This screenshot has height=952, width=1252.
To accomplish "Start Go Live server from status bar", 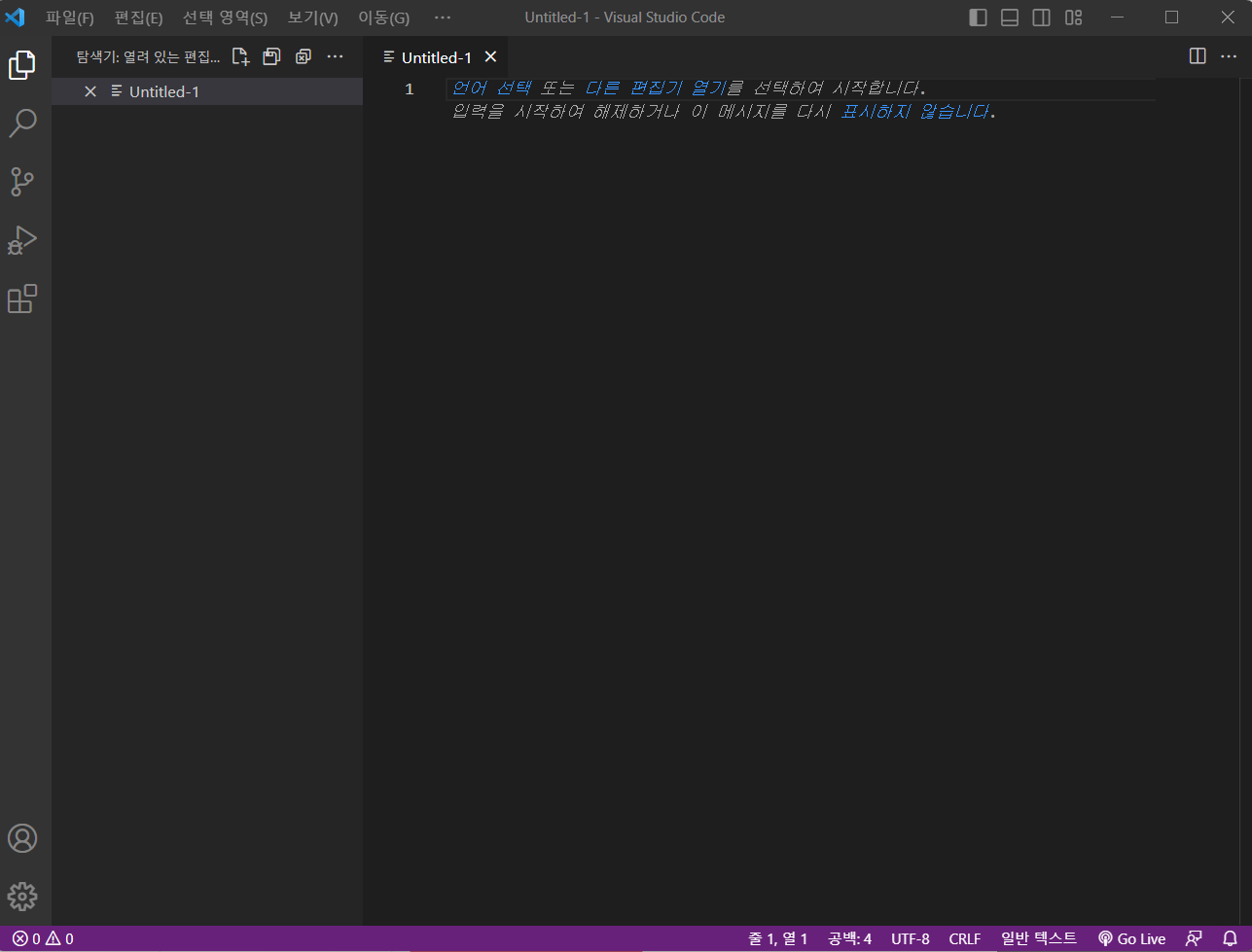I will [1131, 939].
